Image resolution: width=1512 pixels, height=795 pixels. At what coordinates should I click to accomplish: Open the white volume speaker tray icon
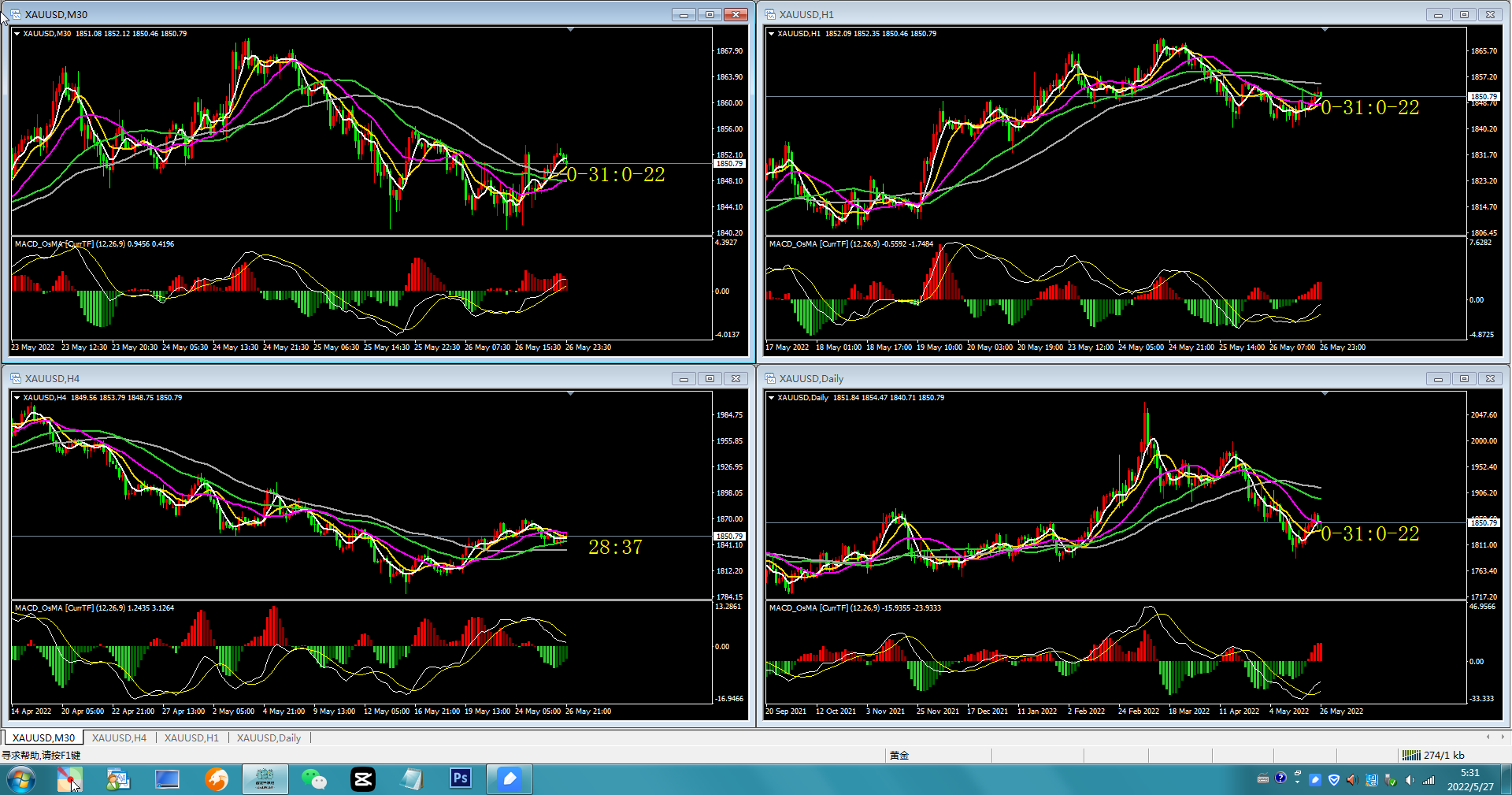pos(1410,779)
